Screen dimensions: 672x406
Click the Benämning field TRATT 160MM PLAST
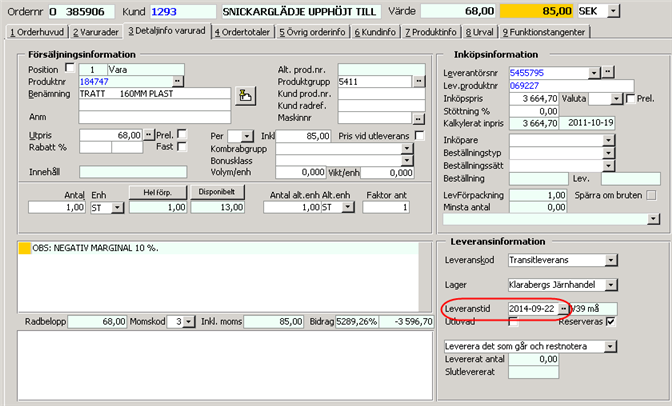pos(155,93)
